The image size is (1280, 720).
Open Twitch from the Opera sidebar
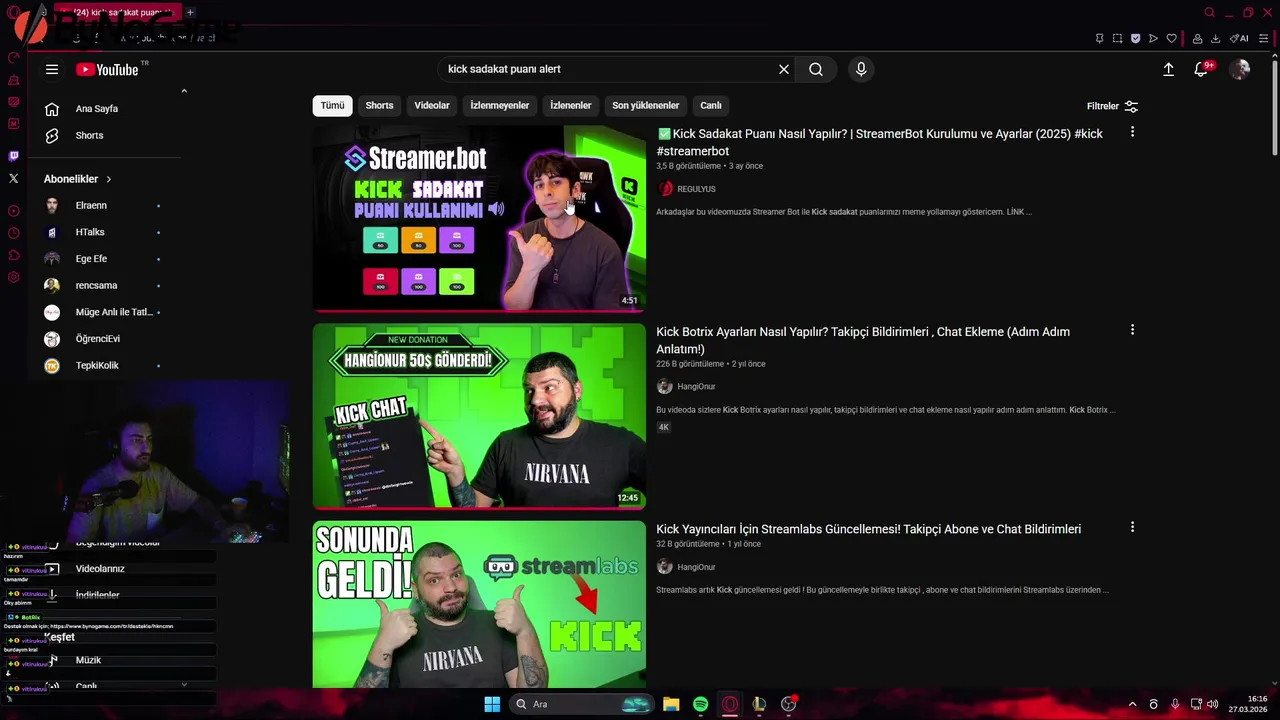tap(13, 156)
